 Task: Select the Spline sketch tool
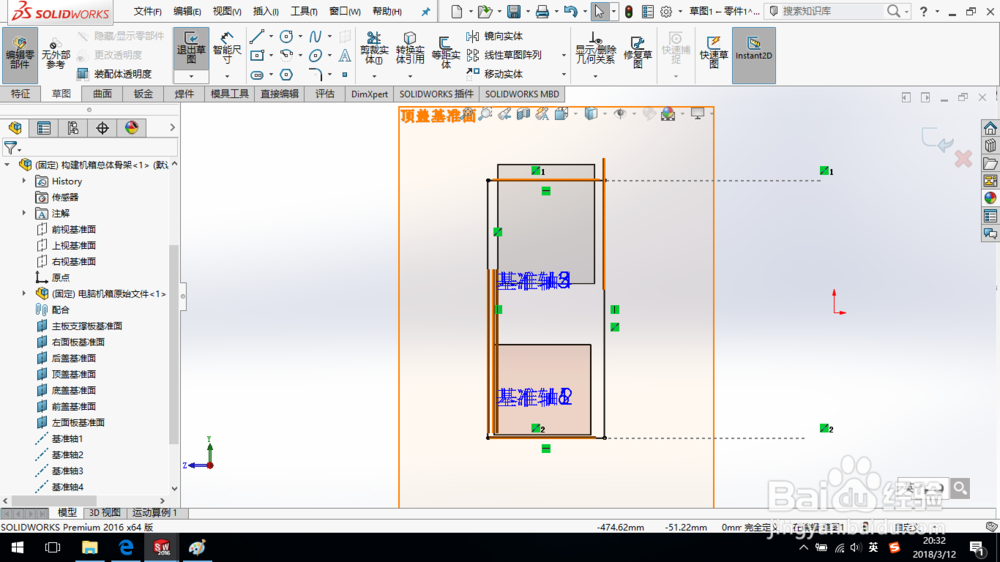coord(315,36)
